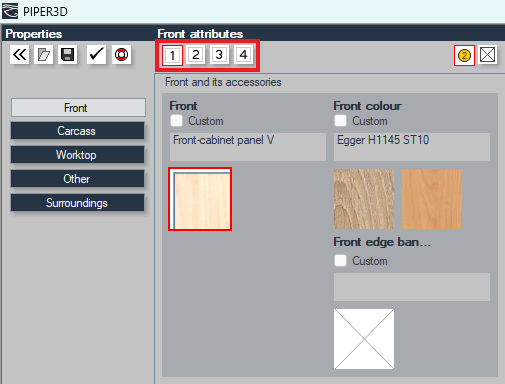Open the Worktop properties section
The width and height of the screenshot is (505, 384).
(77, 155)
